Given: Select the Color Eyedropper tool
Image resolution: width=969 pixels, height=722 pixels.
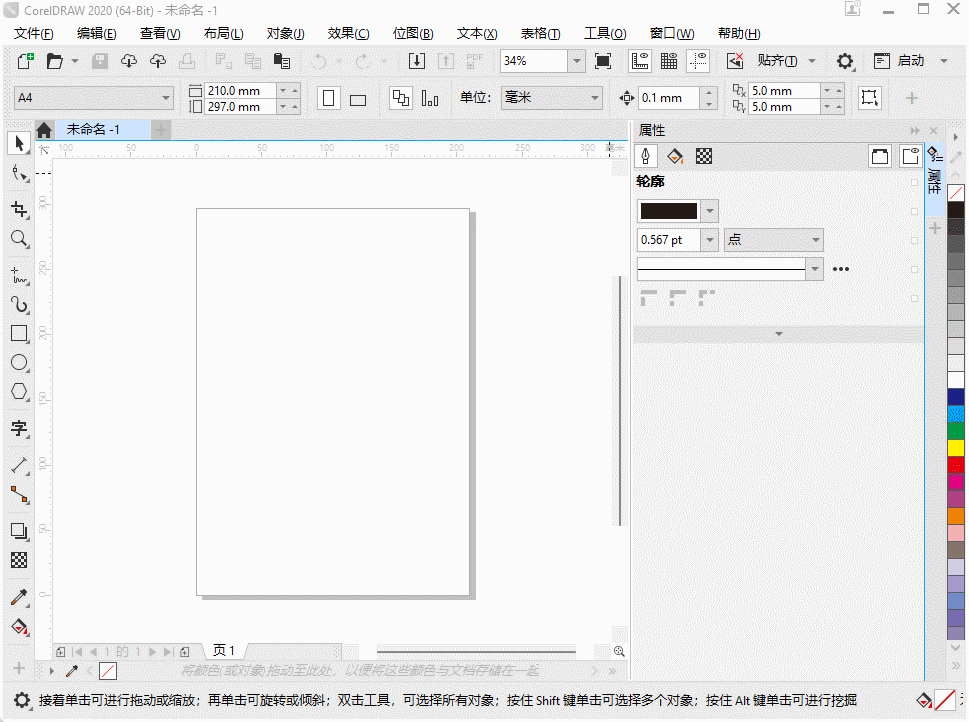Looking at the screenshot, I should click(19, 598).
